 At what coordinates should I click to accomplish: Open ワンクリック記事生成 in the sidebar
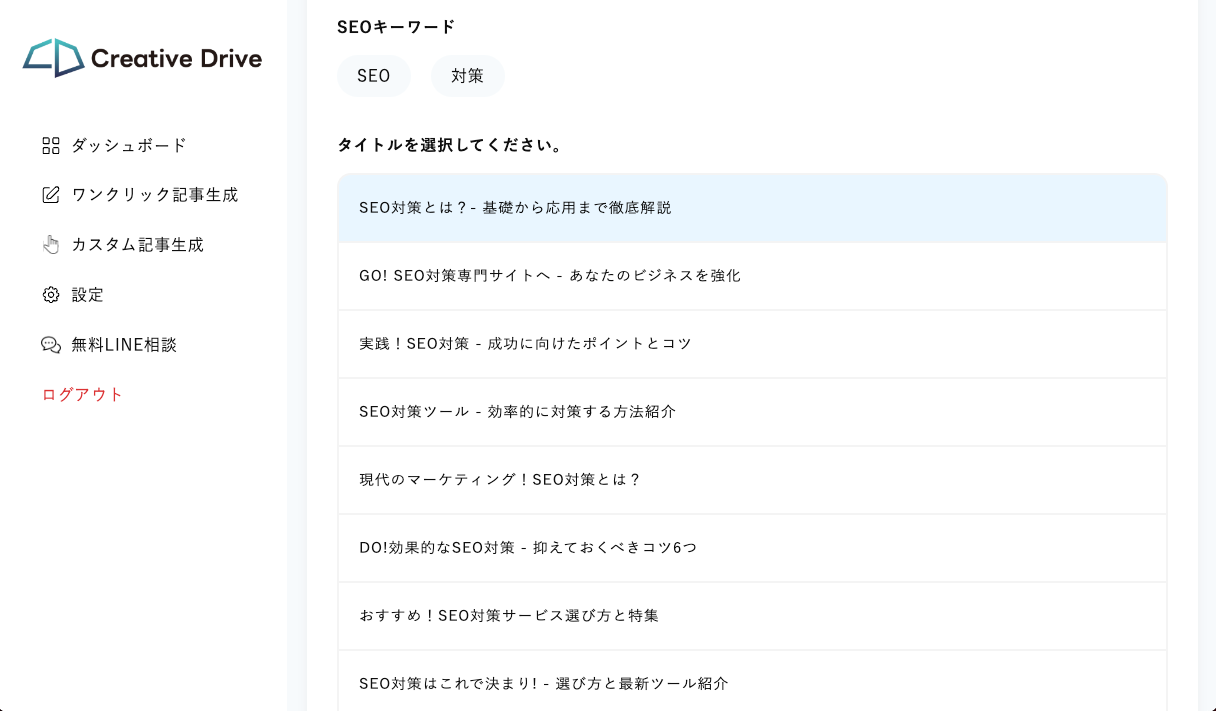tap(155, 195)
